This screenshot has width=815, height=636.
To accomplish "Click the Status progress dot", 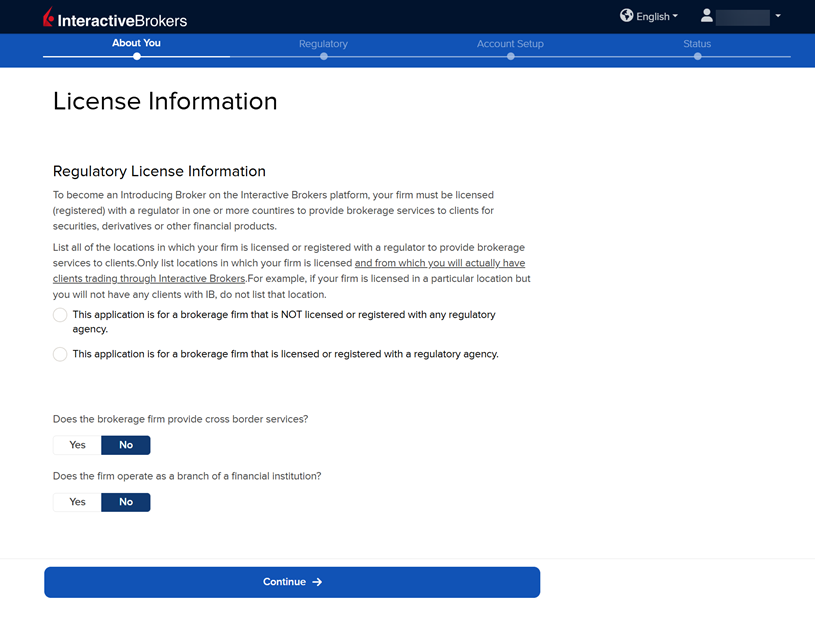I will click(x=698, y=57).
